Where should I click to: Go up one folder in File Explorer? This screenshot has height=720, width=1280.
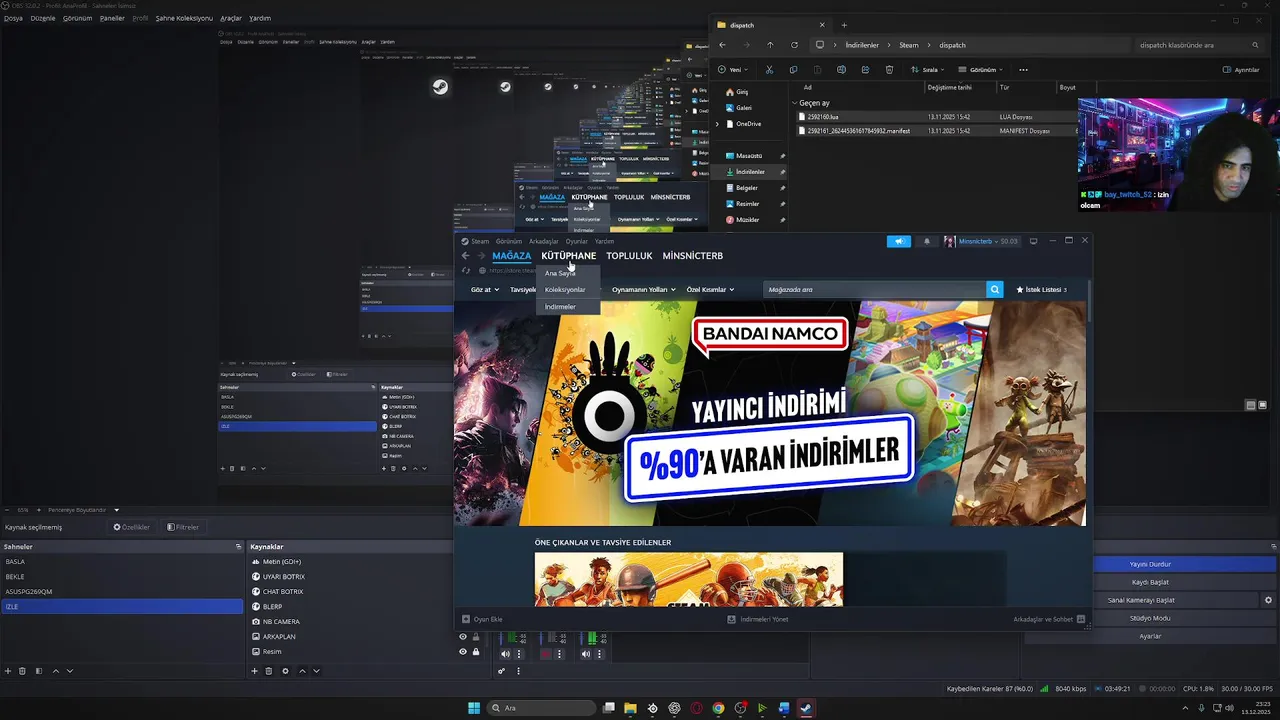pyautogui.click(x=770, y=45)
